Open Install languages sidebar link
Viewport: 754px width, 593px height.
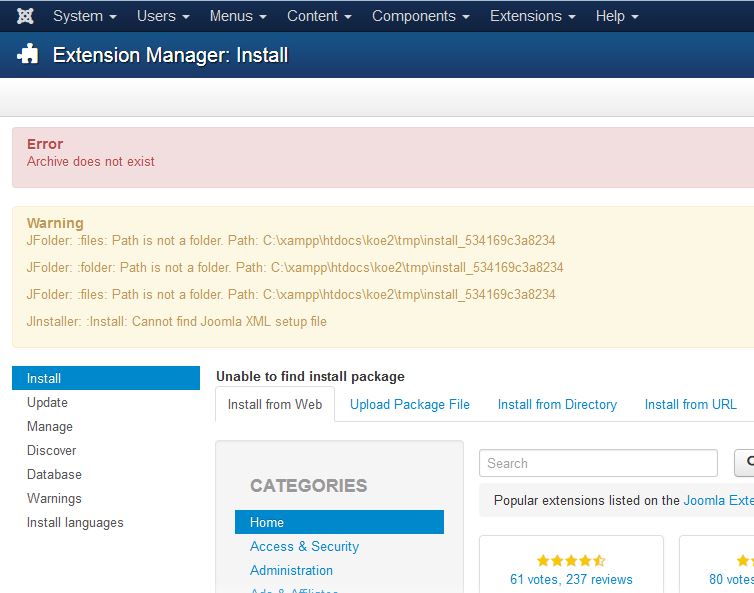click(x=75, y=522)
